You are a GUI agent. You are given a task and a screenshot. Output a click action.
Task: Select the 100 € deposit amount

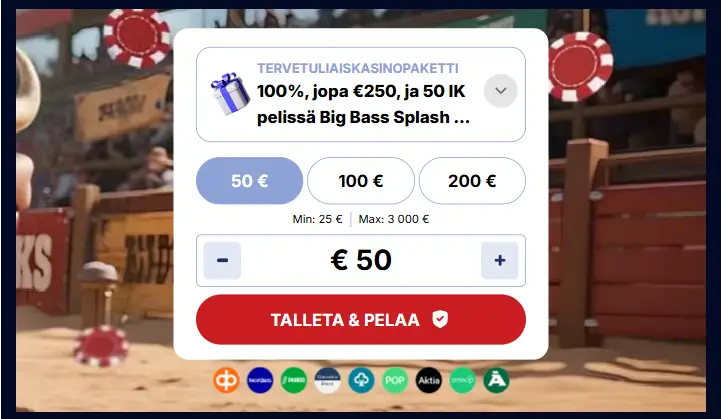[x=361, y=181]
